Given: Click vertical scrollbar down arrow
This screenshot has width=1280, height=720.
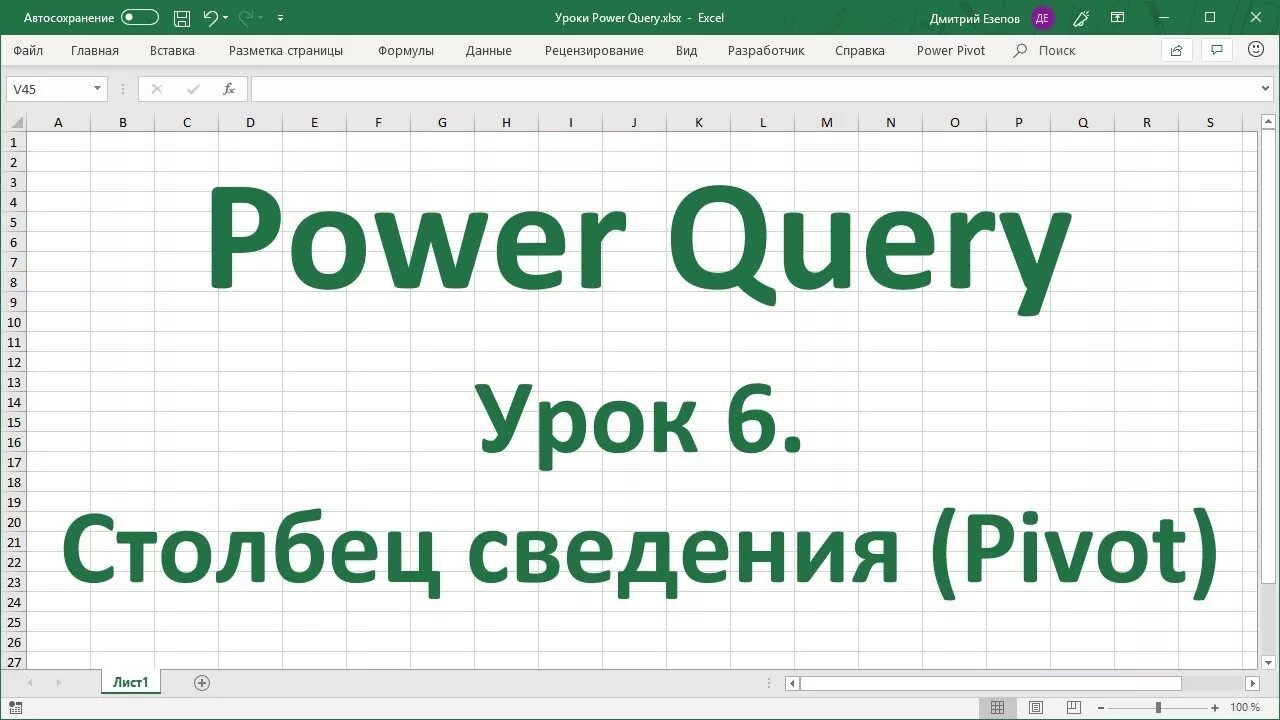Looking at the screenshot, I should [x=1270, y=661].
